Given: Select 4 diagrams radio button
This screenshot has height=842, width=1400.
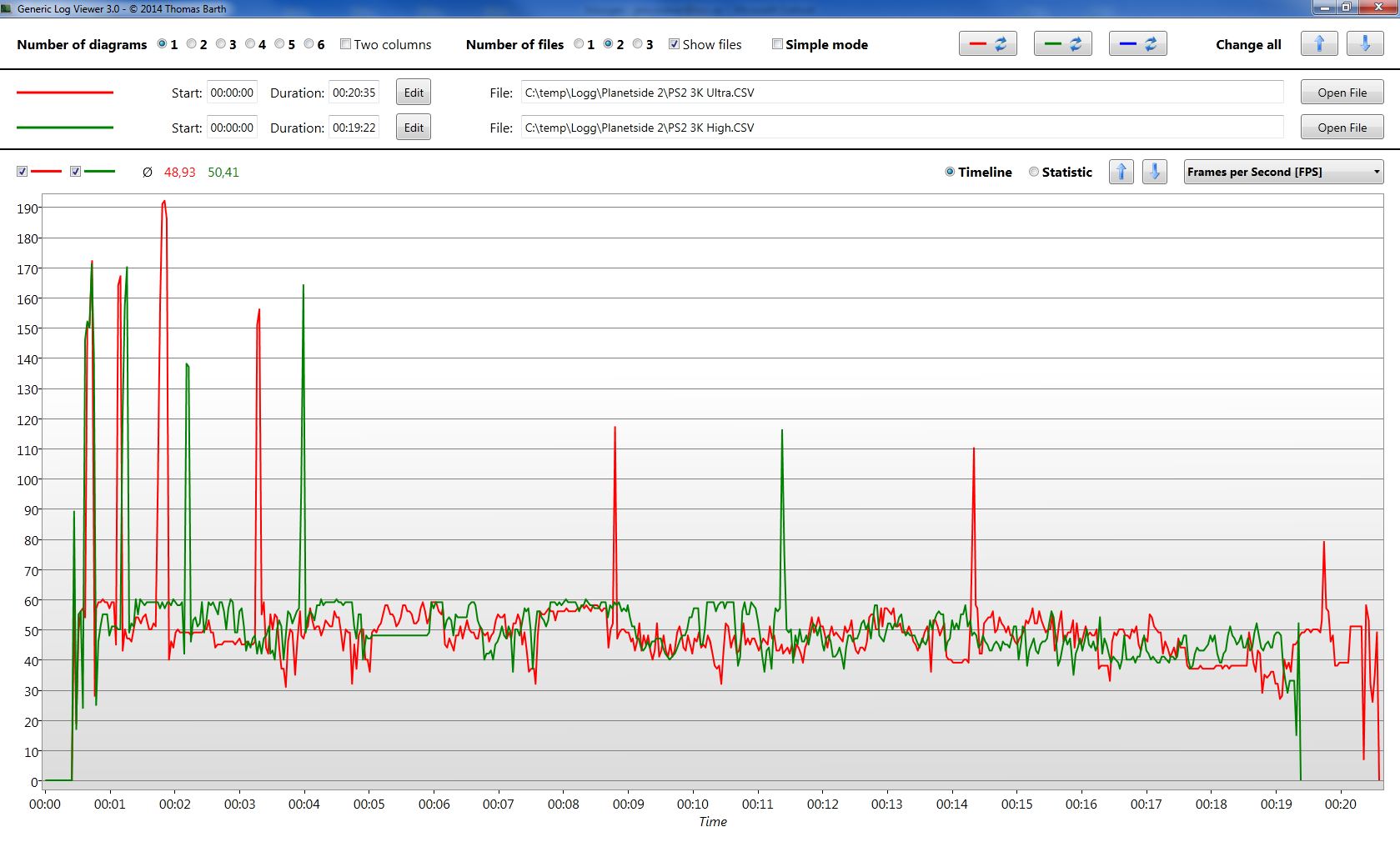Looking at the screenshot, I should tap(249, 44).
